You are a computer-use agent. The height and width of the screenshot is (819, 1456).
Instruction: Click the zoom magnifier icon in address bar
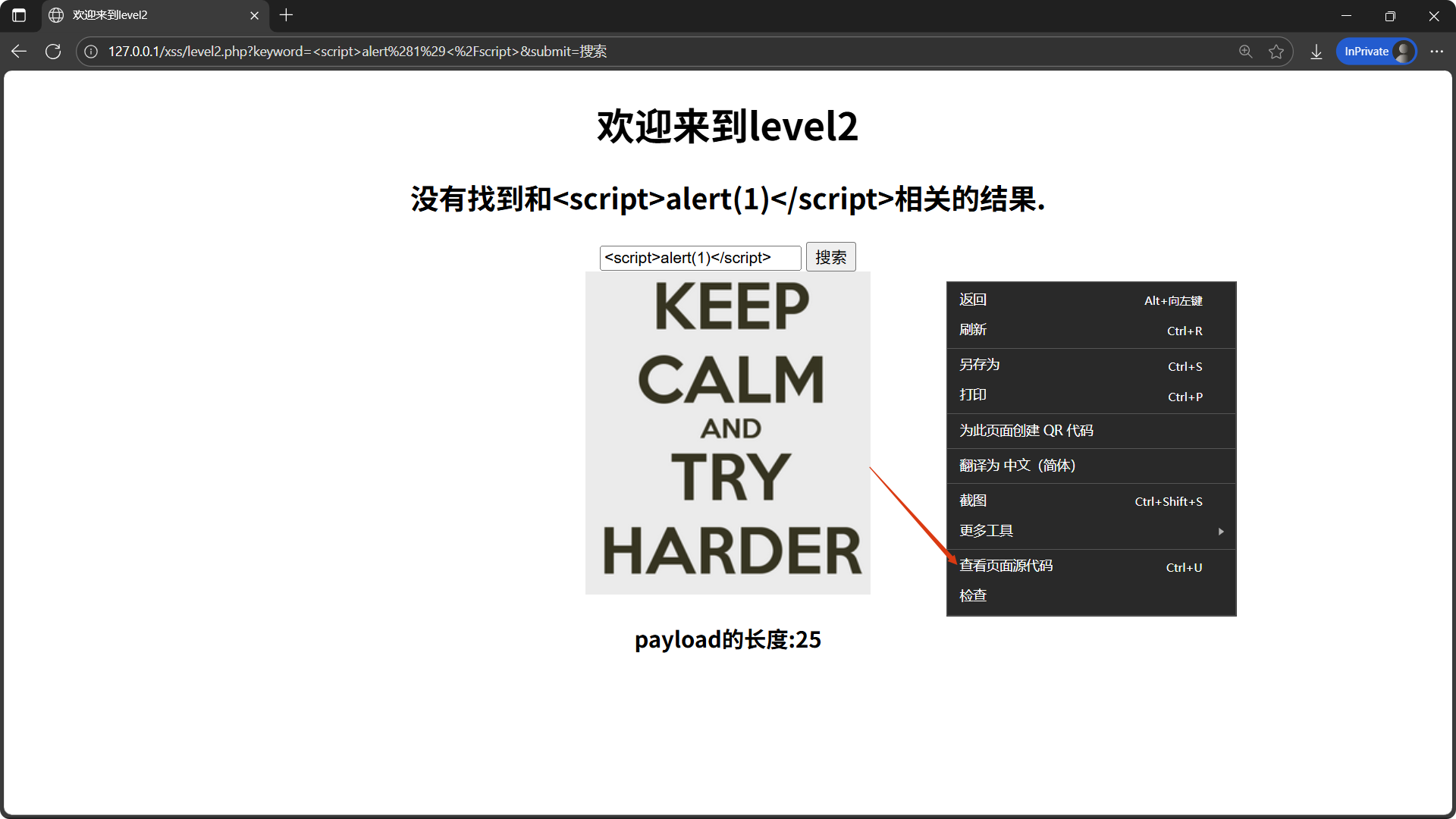(x=1245, y=52)
